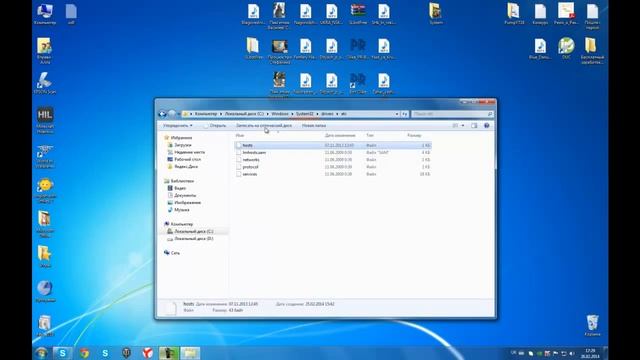Click the Explorer Back arrow button
The height and width of the screenshot is (360, 640).
tap(162, 114)
